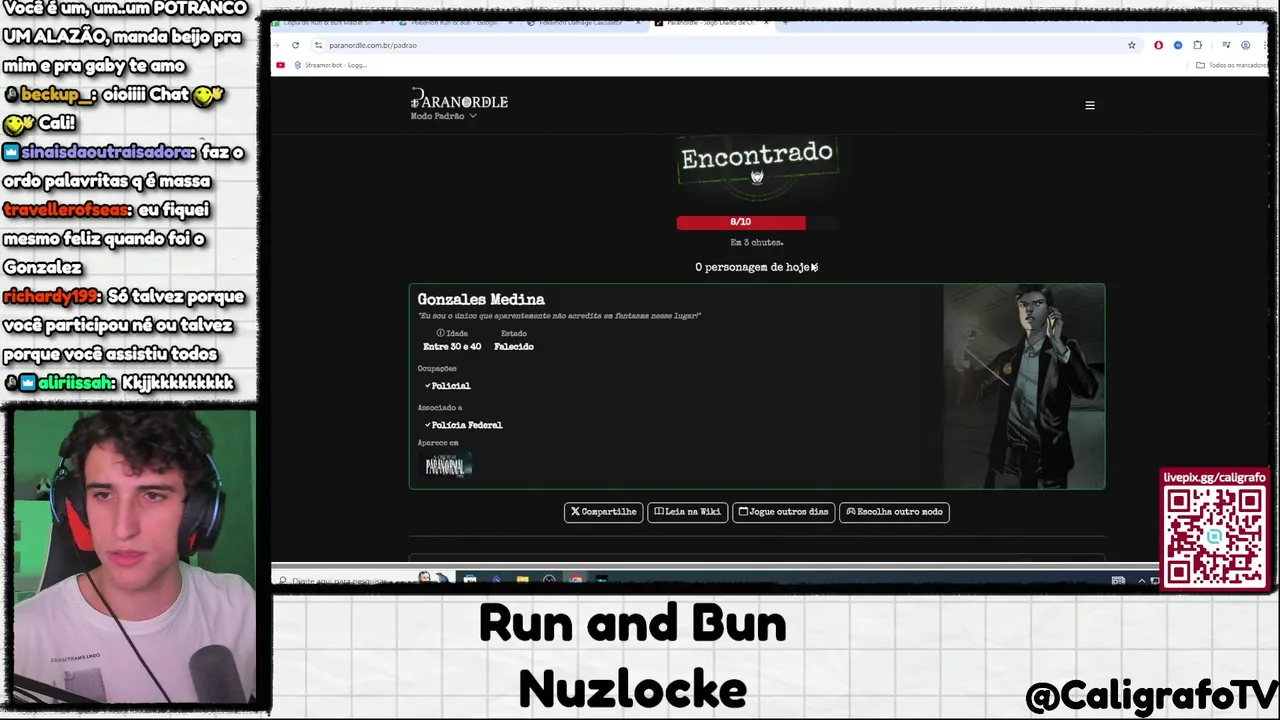Viewport: 1280px width, 720px height.
Task: Click Escolha outro modo button
Action: pos(894,512)
